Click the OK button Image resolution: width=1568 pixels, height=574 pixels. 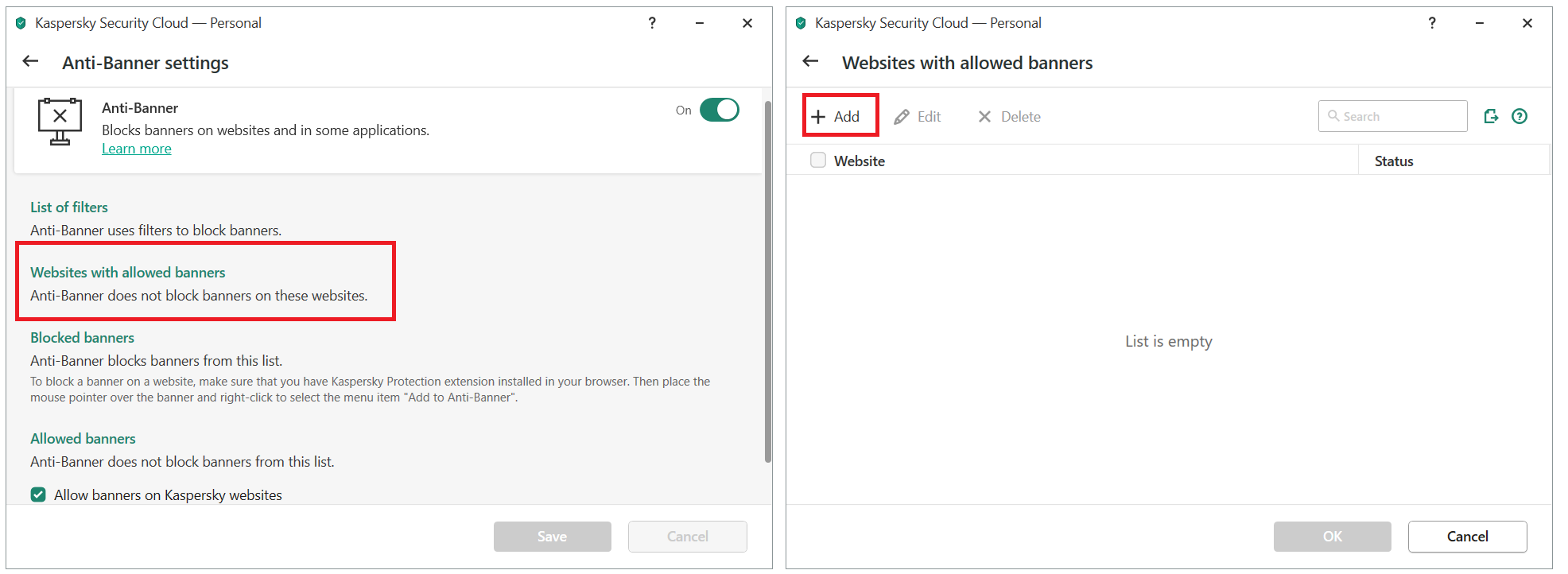(x=1333, y=537)
